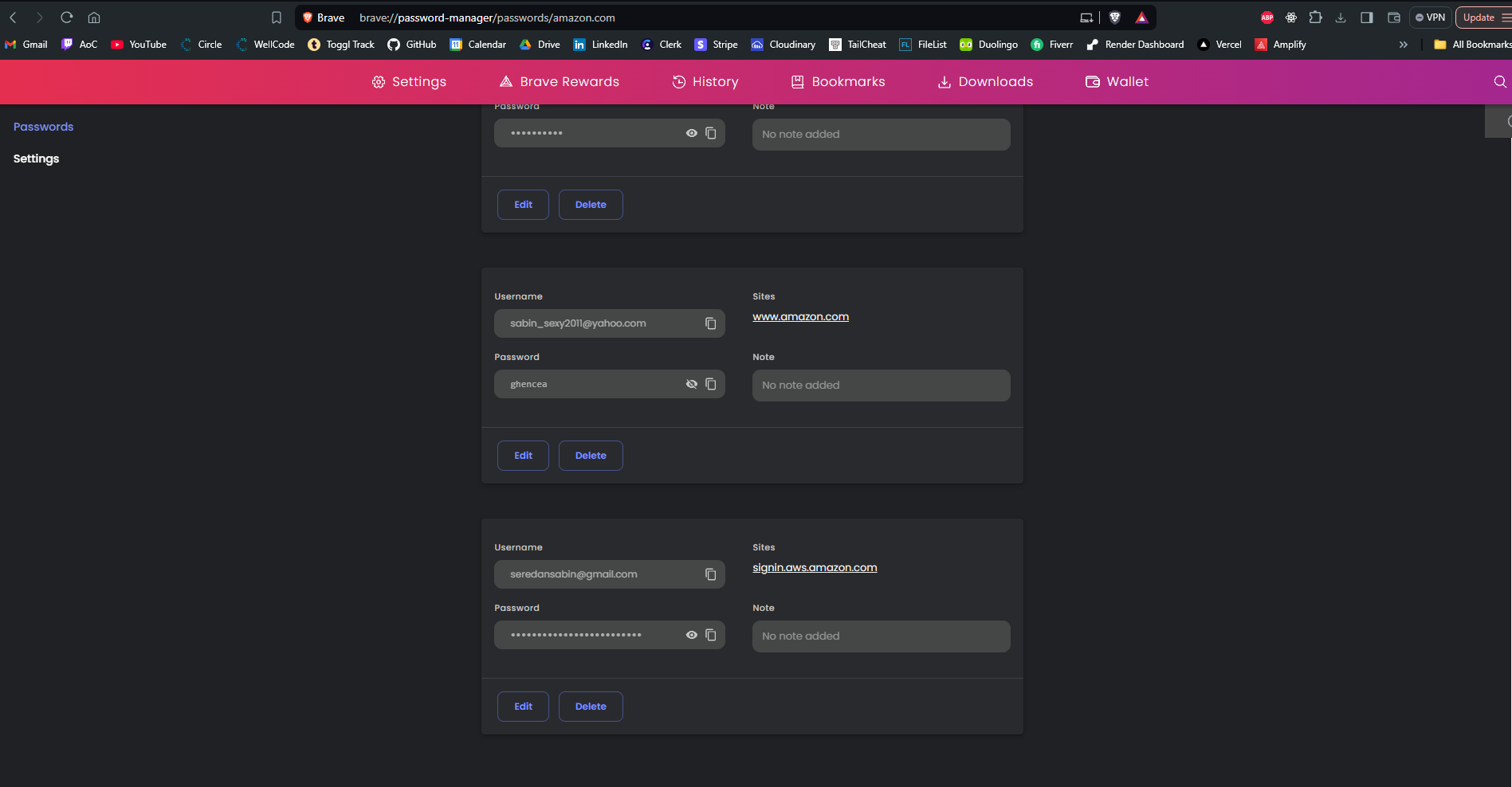This screenshot has width=1512, height=787.
Task: Click the search magnifier icon
Action: (1499, 82)
